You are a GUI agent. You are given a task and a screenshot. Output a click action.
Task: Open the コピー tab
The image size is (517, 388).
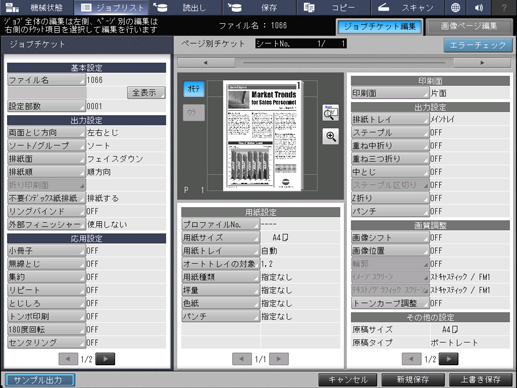tap(333, 8)
